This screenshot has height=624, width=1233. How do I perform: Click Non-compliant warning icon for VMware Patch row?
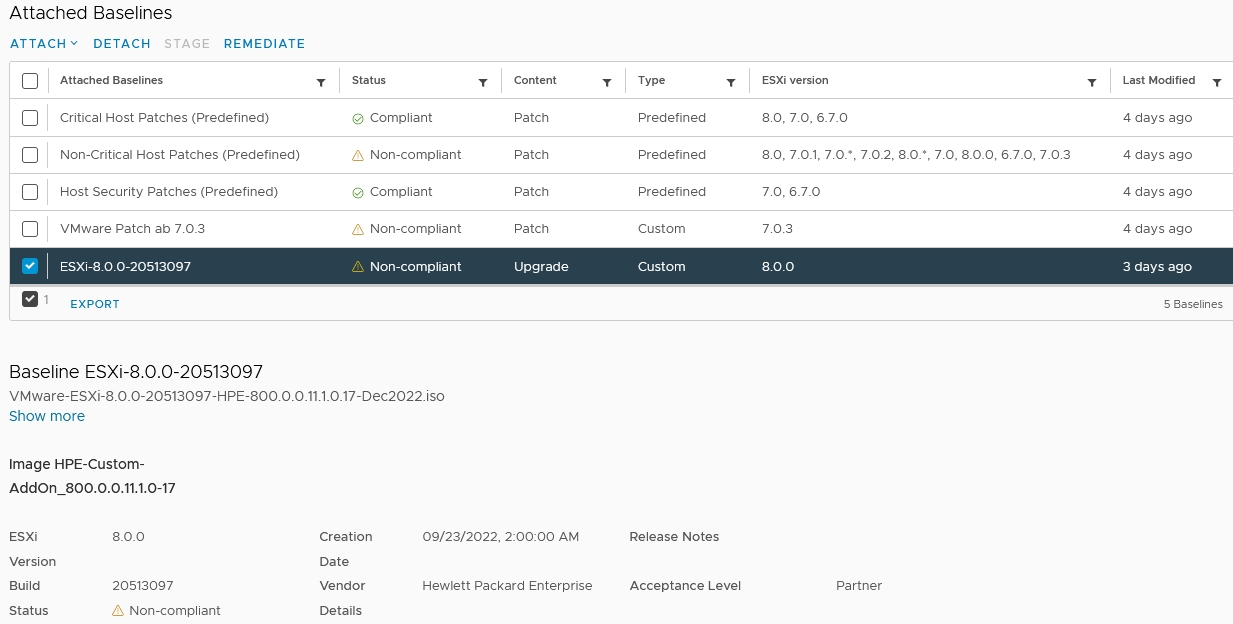coord(358,229)
